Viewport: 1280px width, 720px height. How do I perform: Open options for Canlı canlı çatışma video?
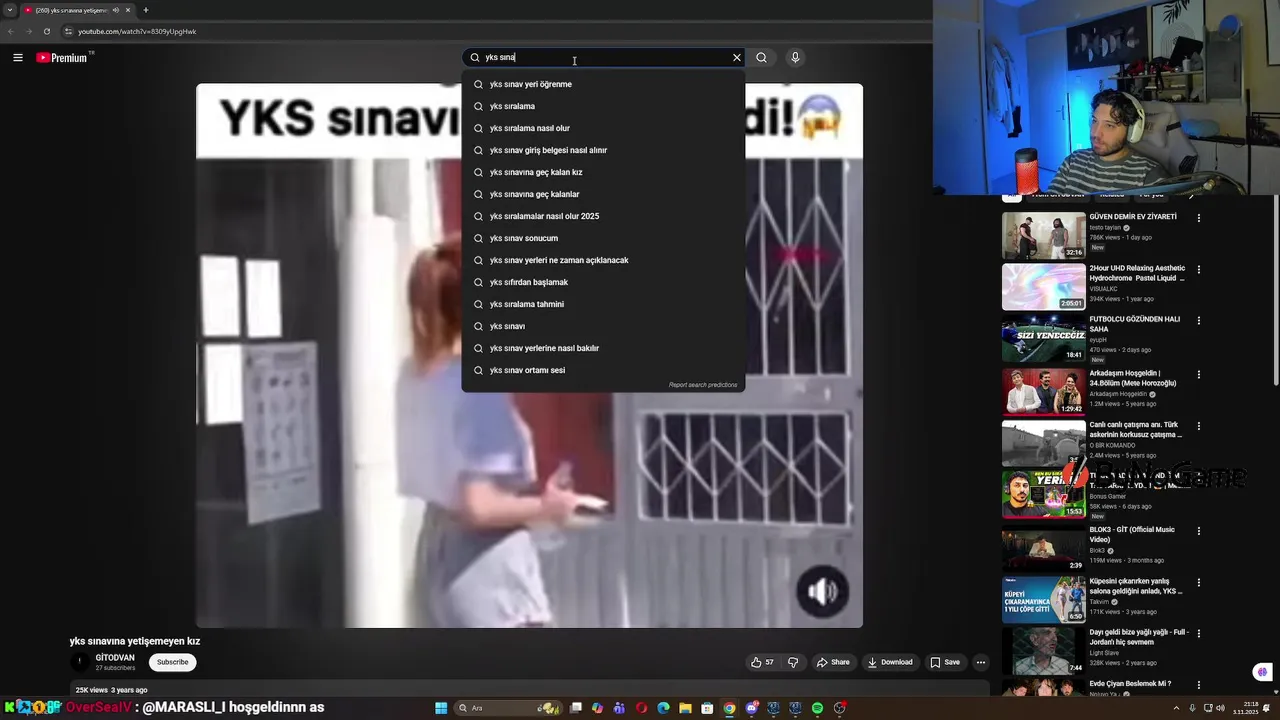1199,426
